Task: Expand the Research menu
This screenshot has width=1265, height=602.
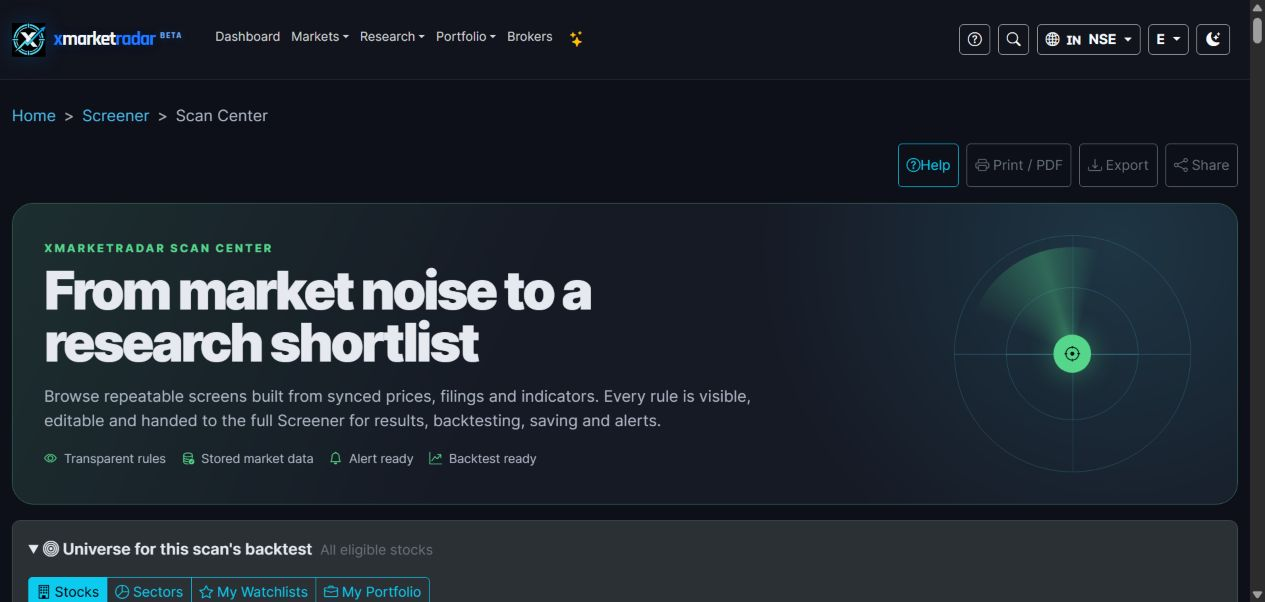Action: coord(392,36)
